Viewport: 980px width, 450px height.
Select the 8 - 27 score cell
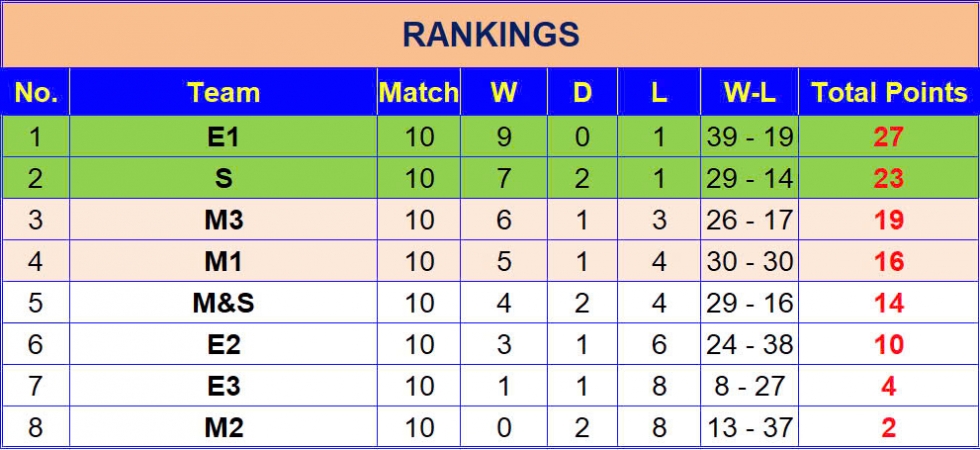pos(749,386)
